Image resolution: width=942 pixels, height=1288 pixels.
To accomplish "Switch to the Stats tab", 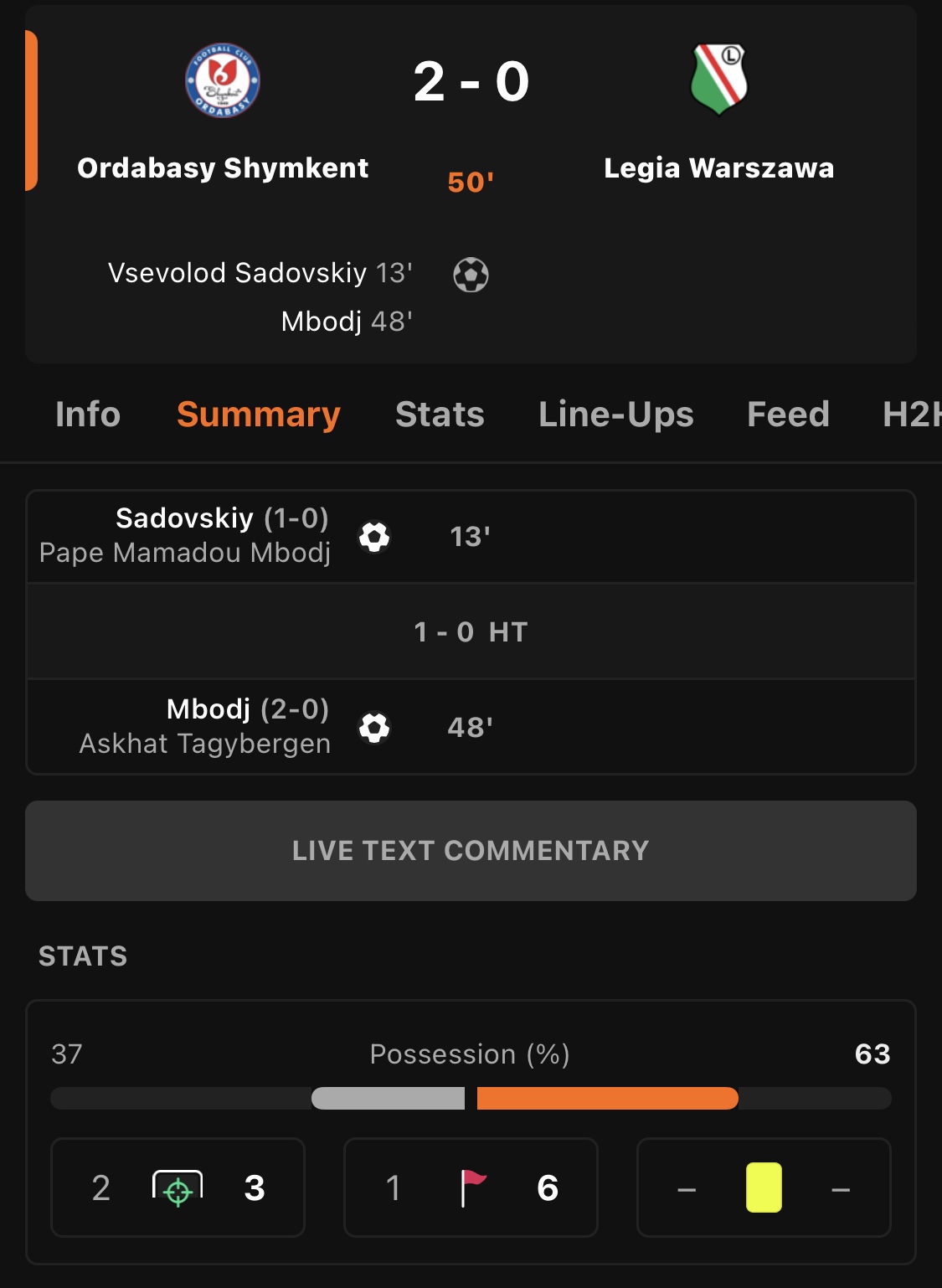I will [440, 415].
